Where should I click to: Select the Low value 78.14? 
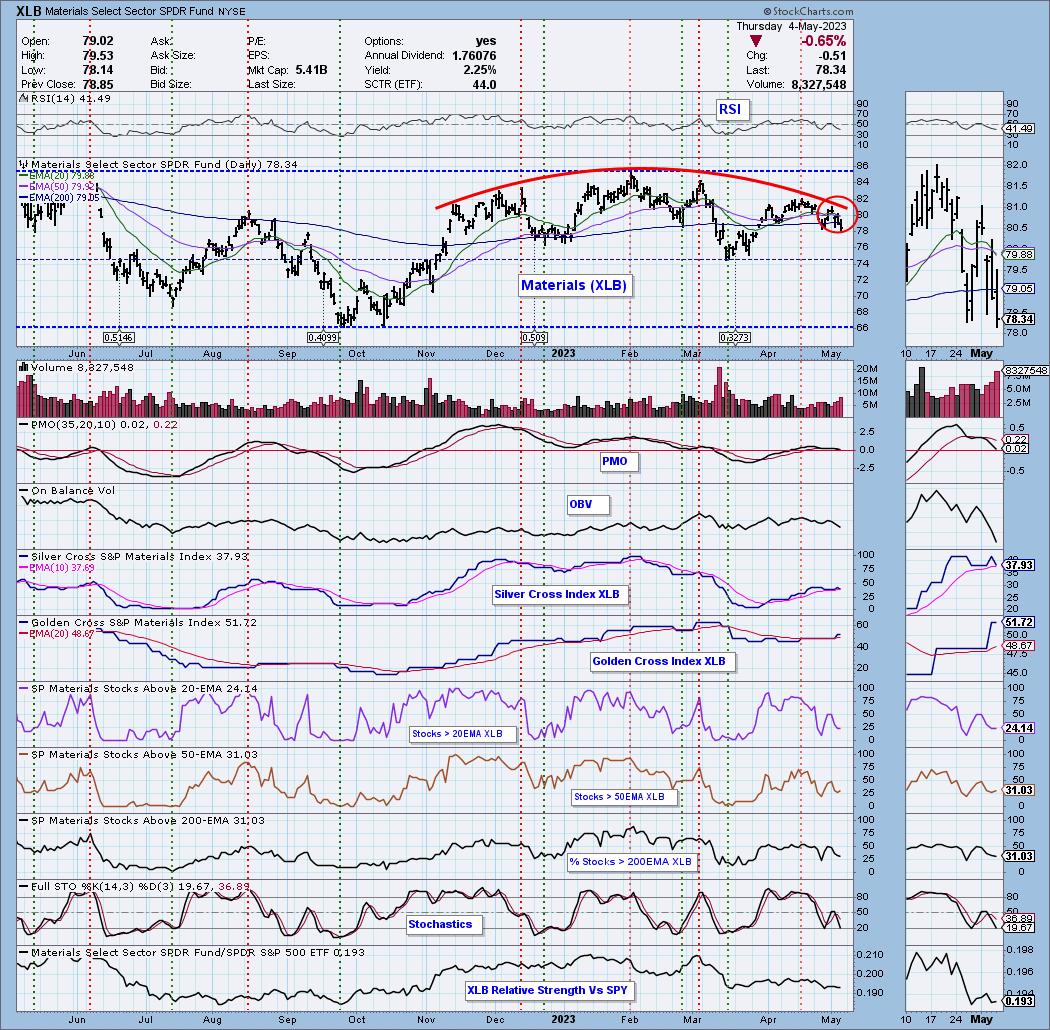98,70
